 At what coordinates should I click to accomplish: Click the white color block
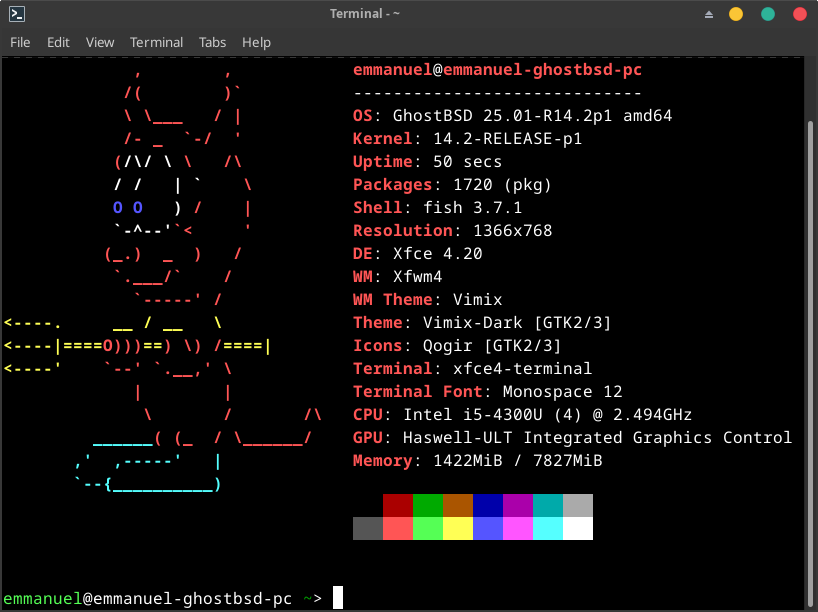[578, 529]
